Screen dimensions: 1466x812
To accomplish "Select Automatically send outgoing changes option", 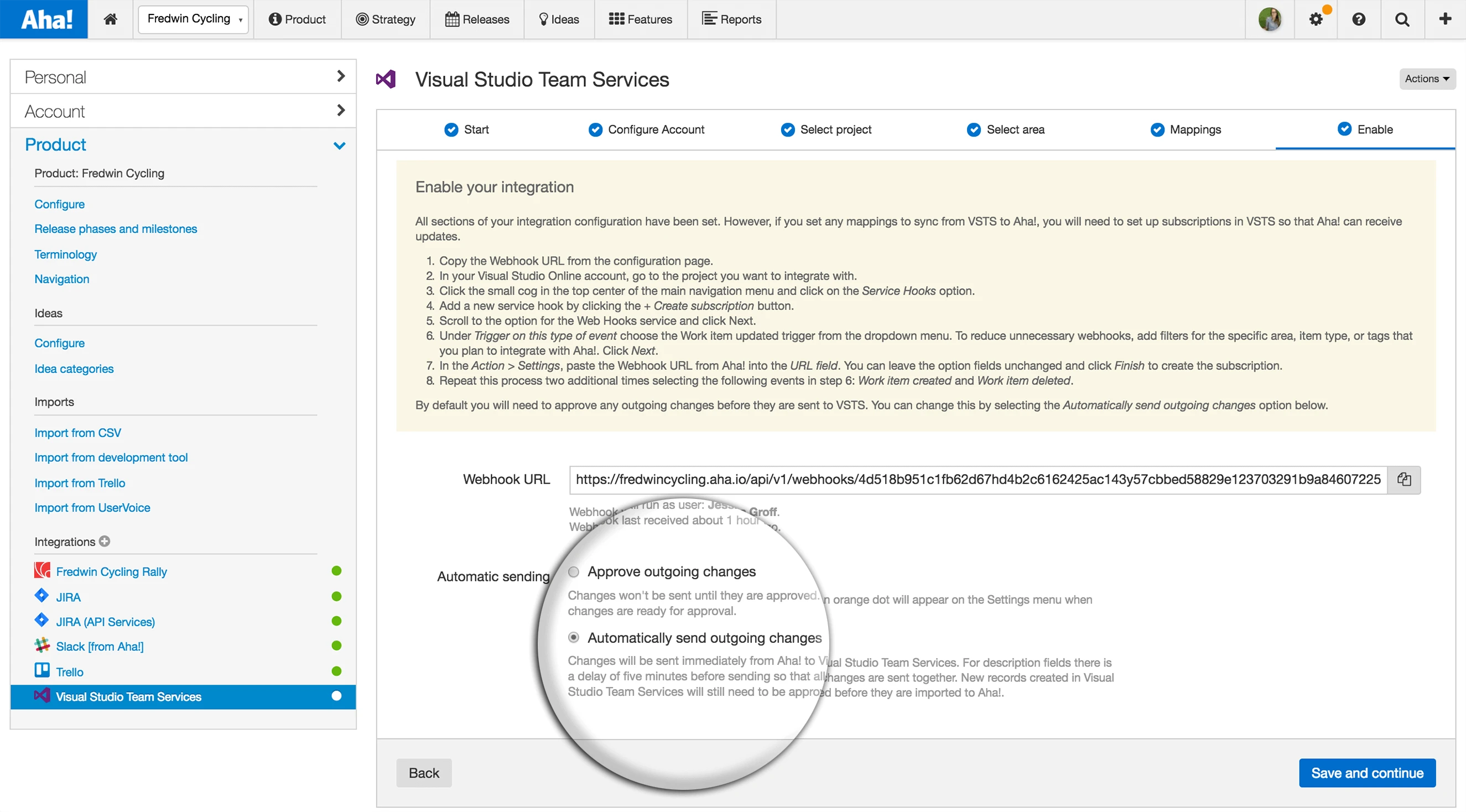I will click(x=574, y=637).
